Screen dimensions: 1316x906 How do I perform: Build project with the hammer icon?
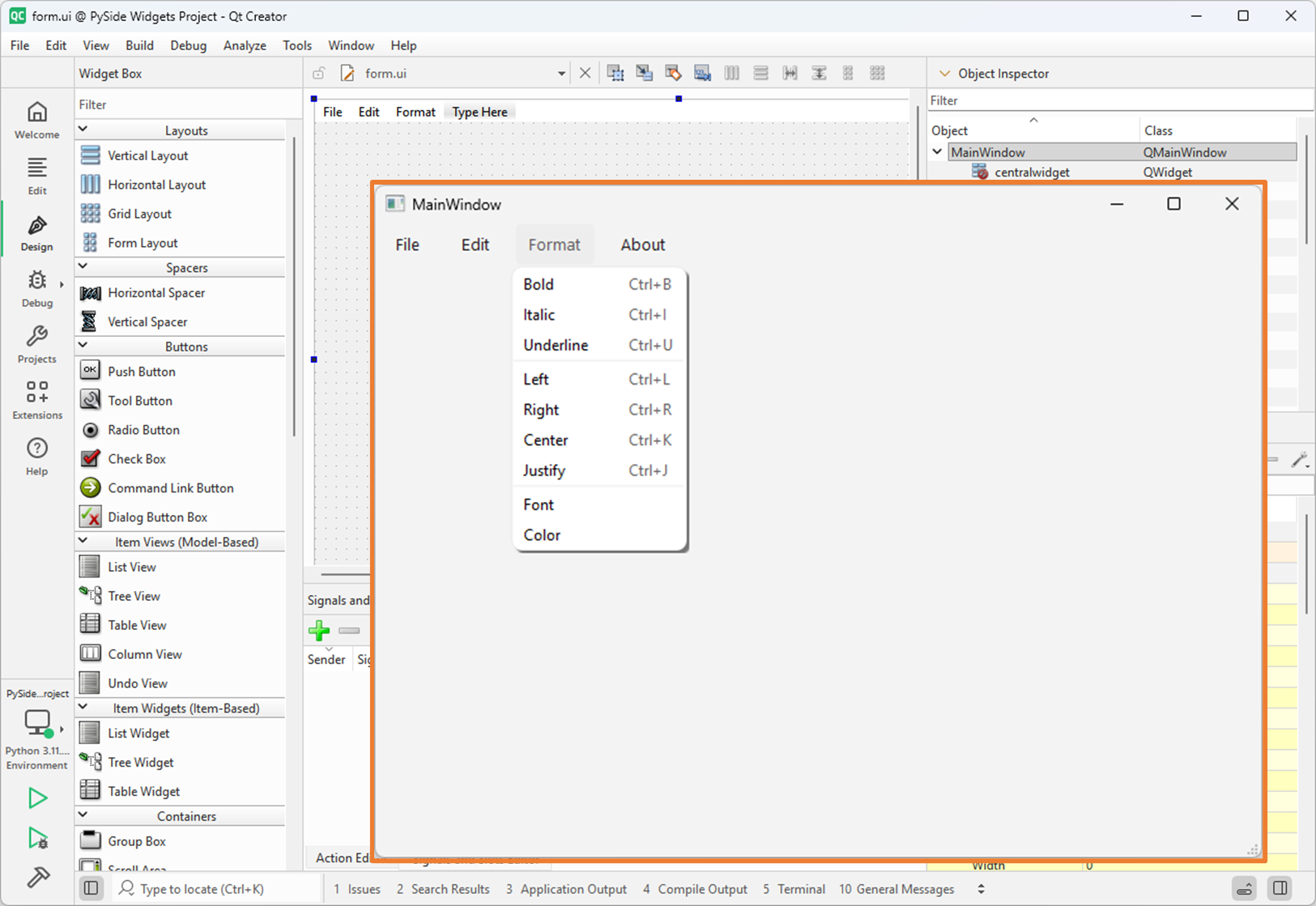tap(37, 878)
